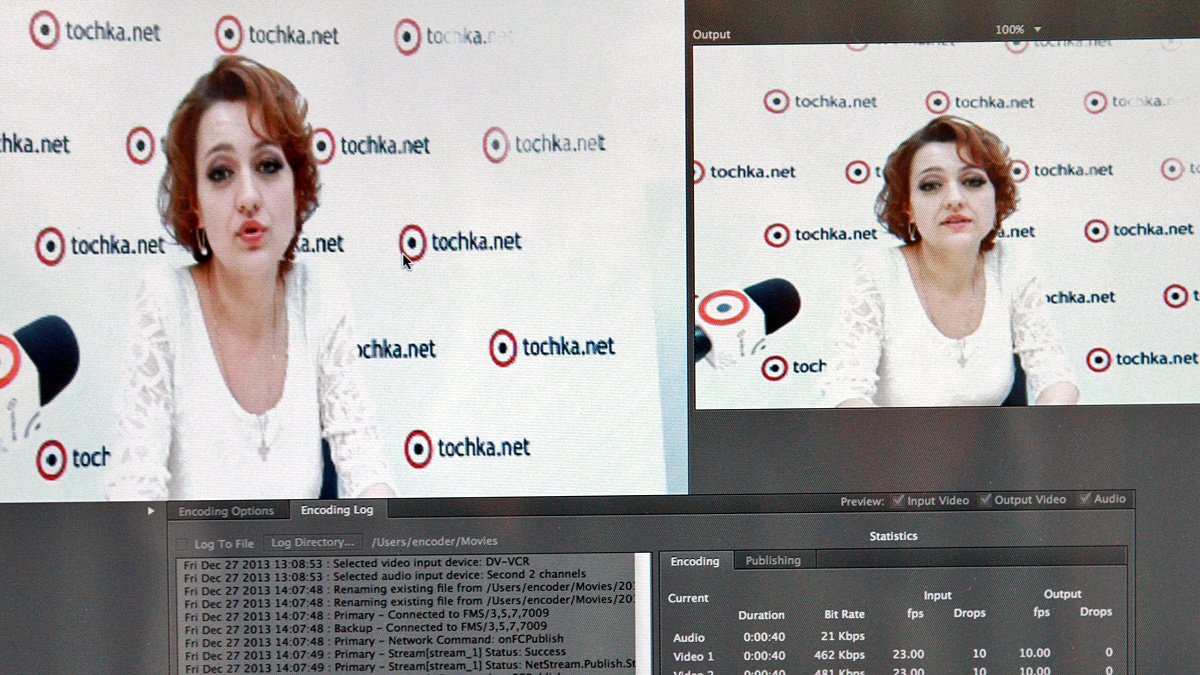
Task: Collapse the panel using the small triangle
Action: [x=151, y=511]
